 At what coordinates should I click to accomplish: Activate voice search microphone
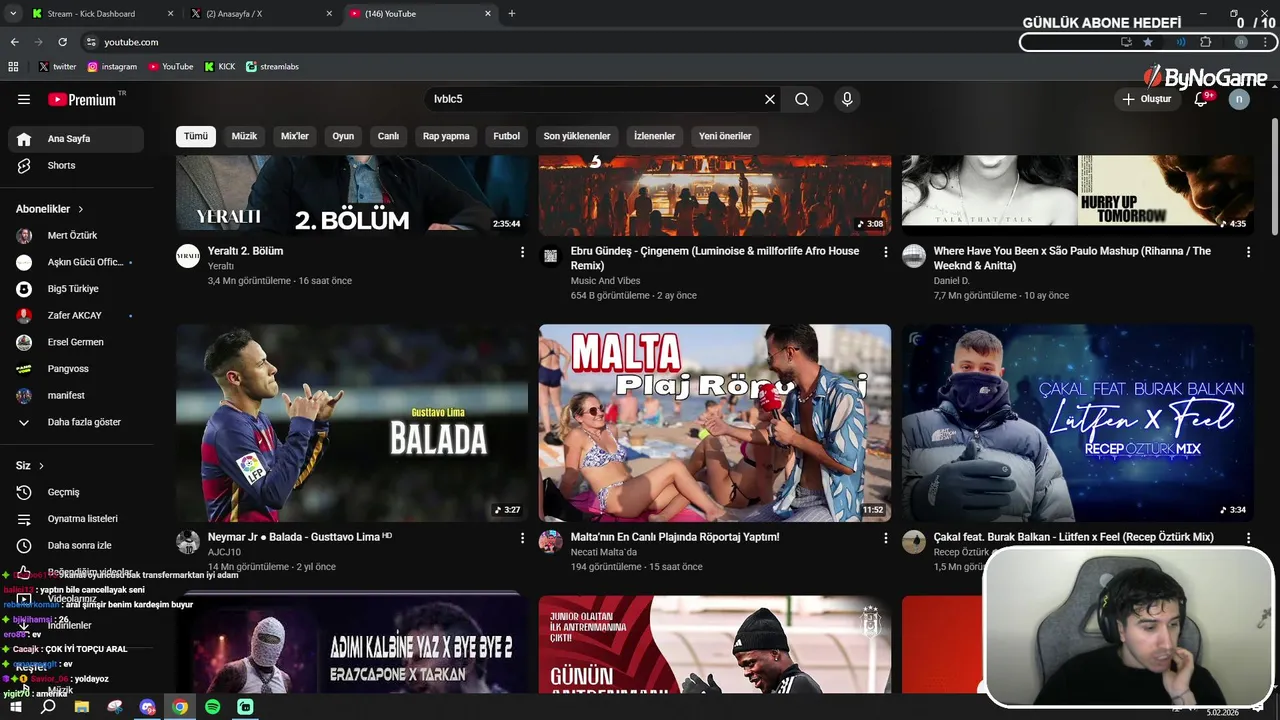coord(847,99)
